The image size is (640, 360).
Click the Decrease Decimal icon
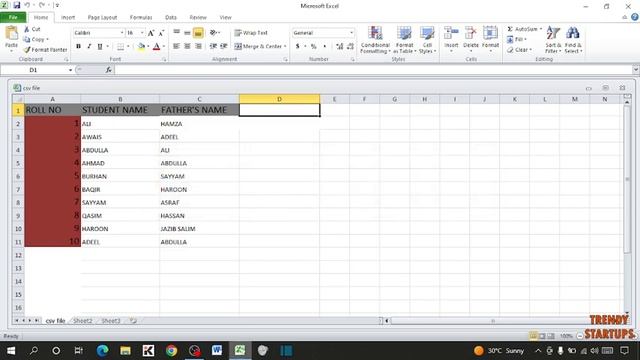click(350, 47)
